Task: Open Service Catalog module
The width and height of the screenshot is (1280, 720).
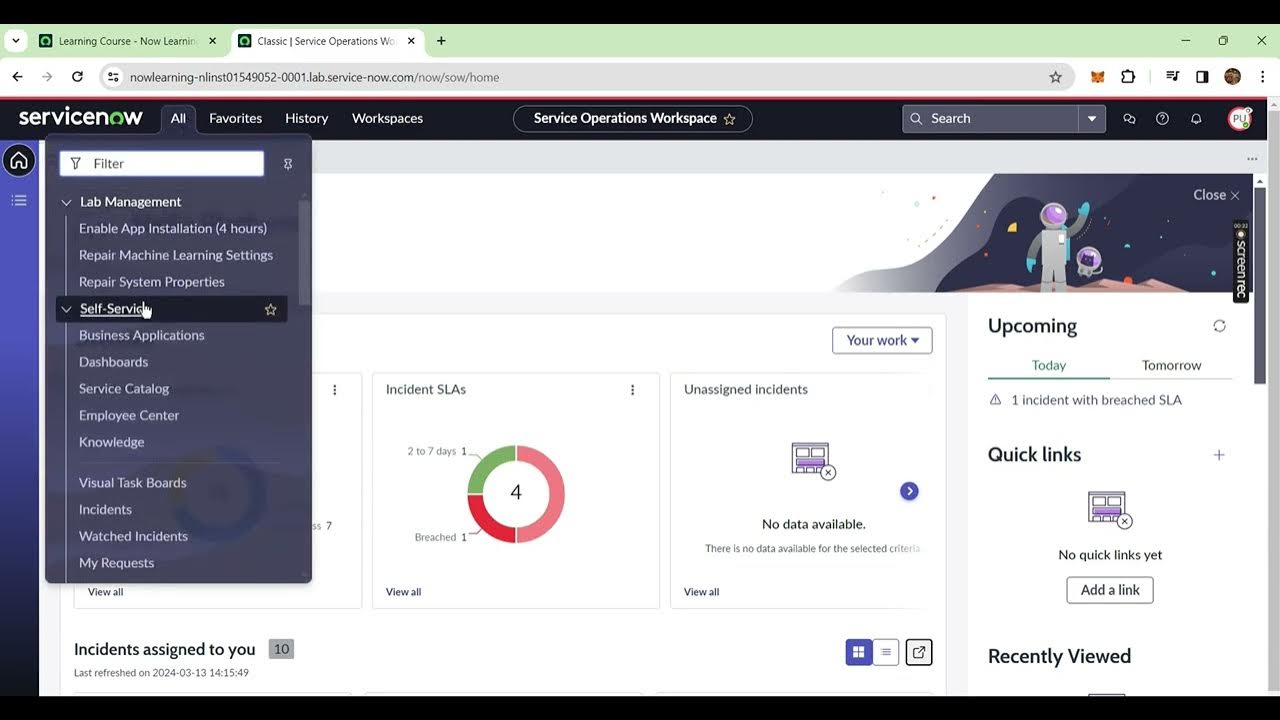Action: [x=124, y=389]
